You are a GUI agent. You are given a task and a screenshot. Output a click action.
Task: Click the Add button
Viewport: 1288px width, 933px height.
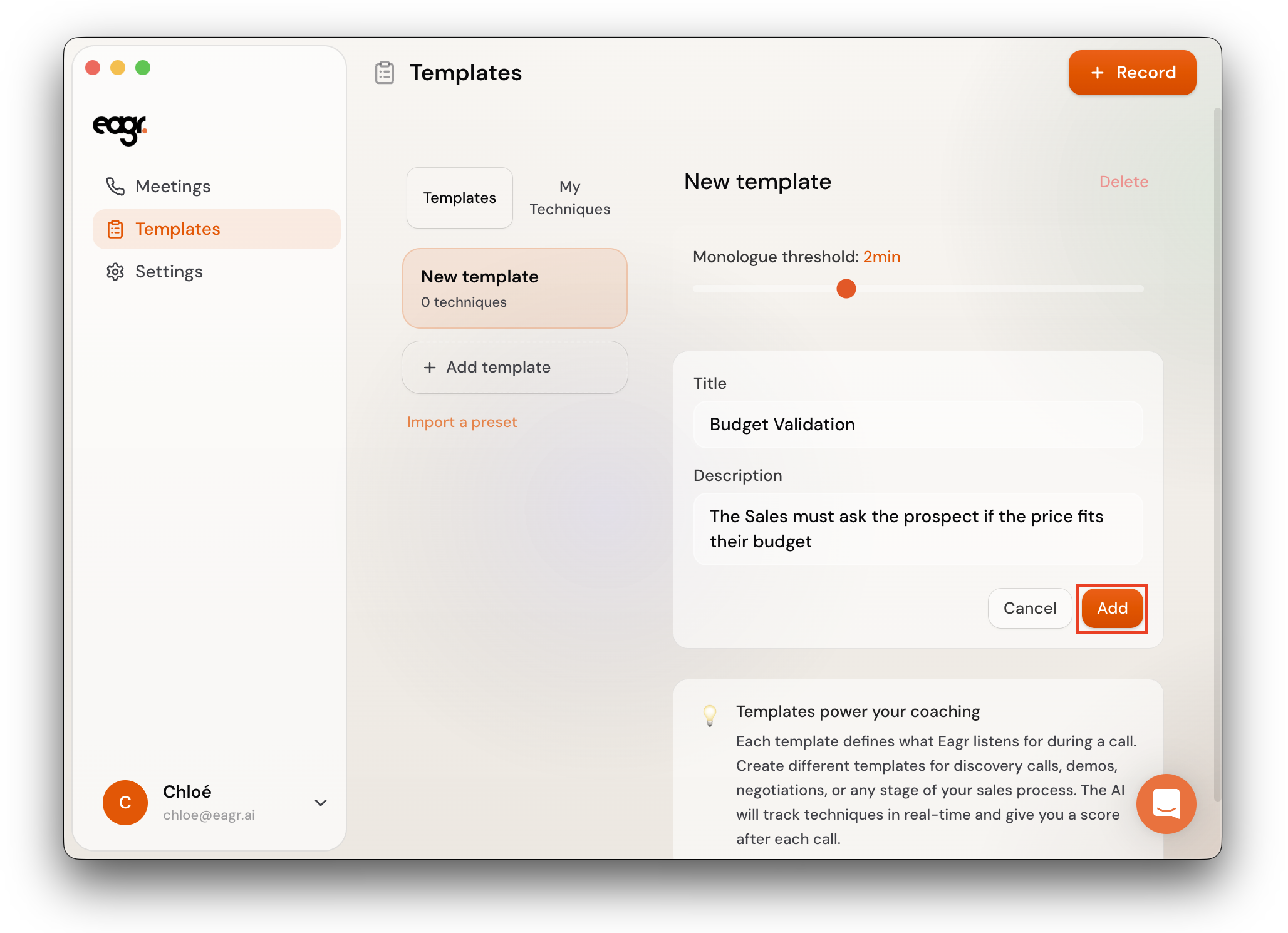[1112, 608]
